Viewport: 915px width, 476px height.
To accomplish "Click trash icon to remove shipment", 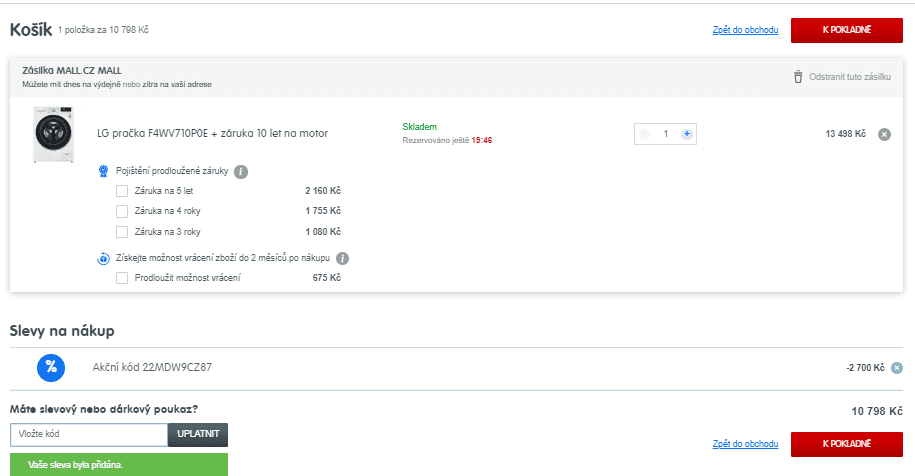I will [798, 76].
